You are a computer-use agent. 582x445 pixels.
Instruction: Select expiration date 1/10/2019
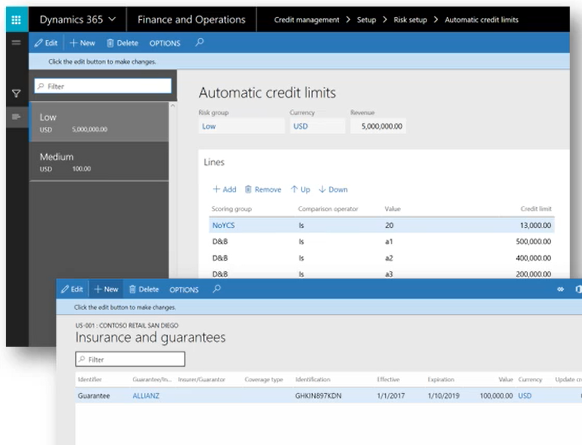pos(444,396)
